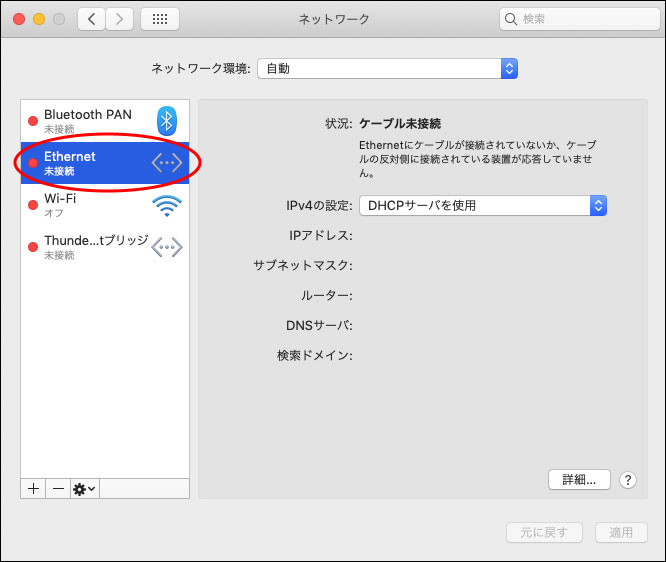666x562 pixels.
Task: Close the window with red button
Action: tap(19, 19)
